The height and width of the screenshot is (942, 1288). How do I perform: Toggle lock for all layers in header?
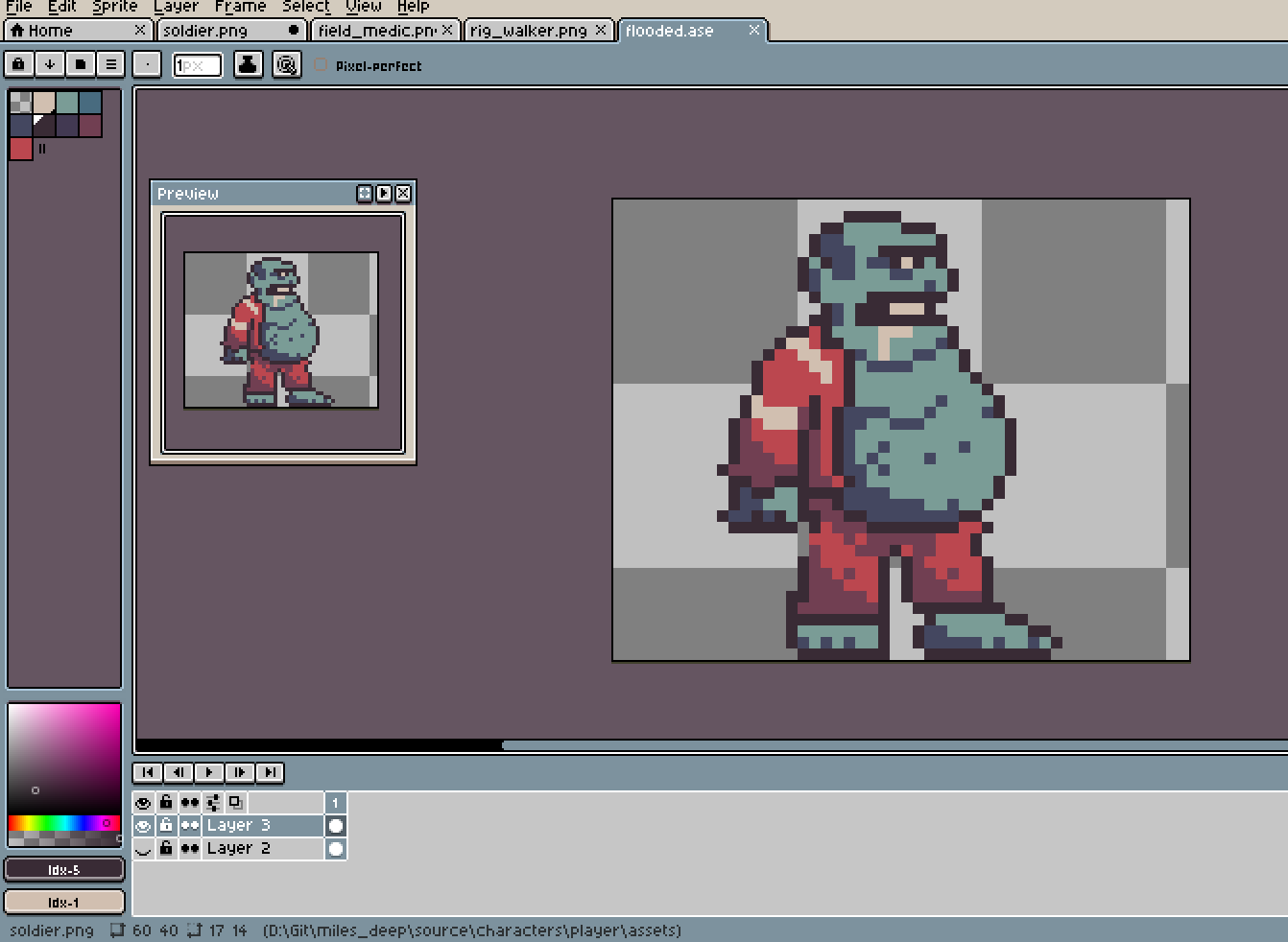(x=166, y=803)
